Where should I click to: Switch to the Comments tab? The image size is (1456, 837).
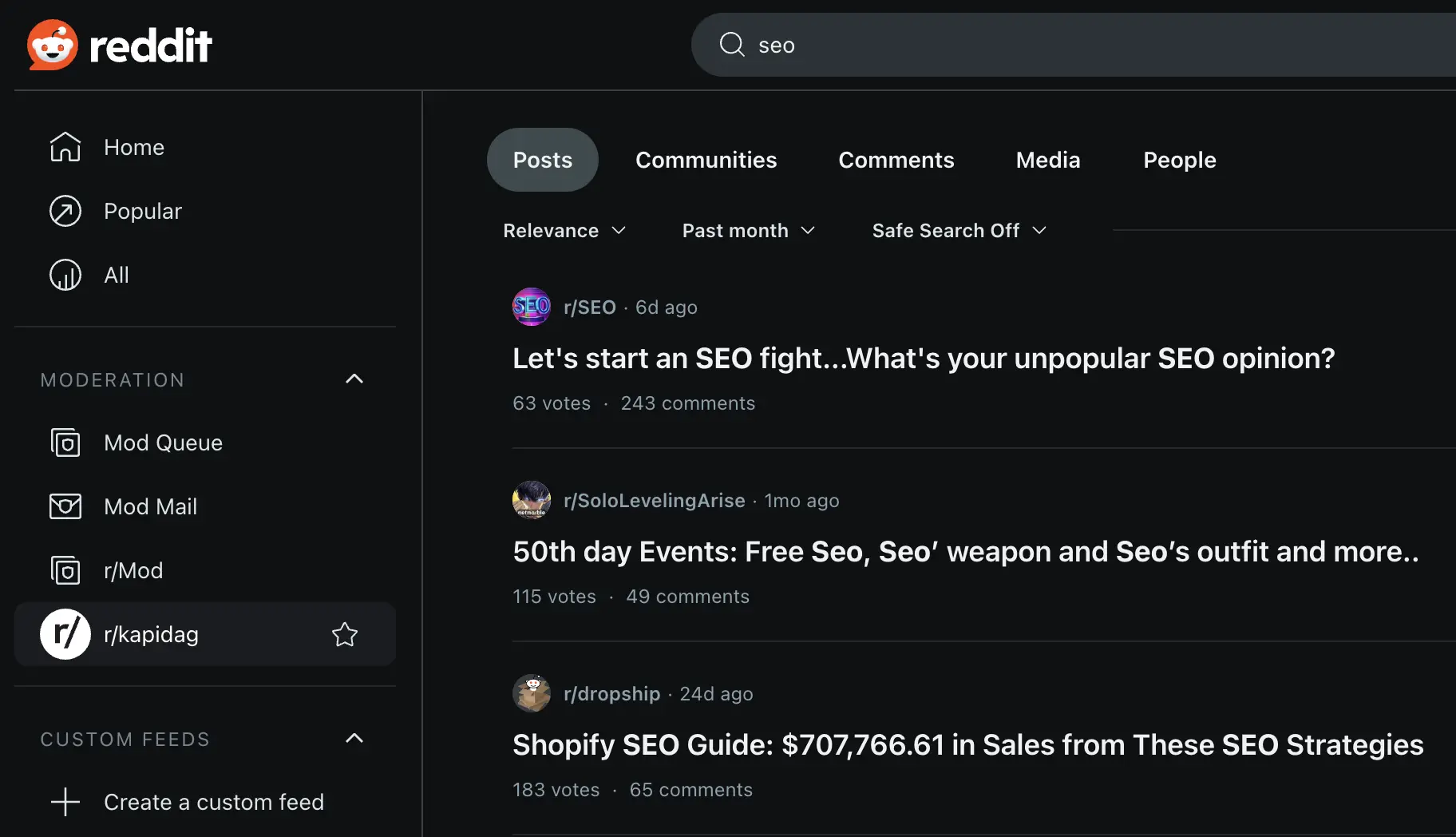[896, 160]
